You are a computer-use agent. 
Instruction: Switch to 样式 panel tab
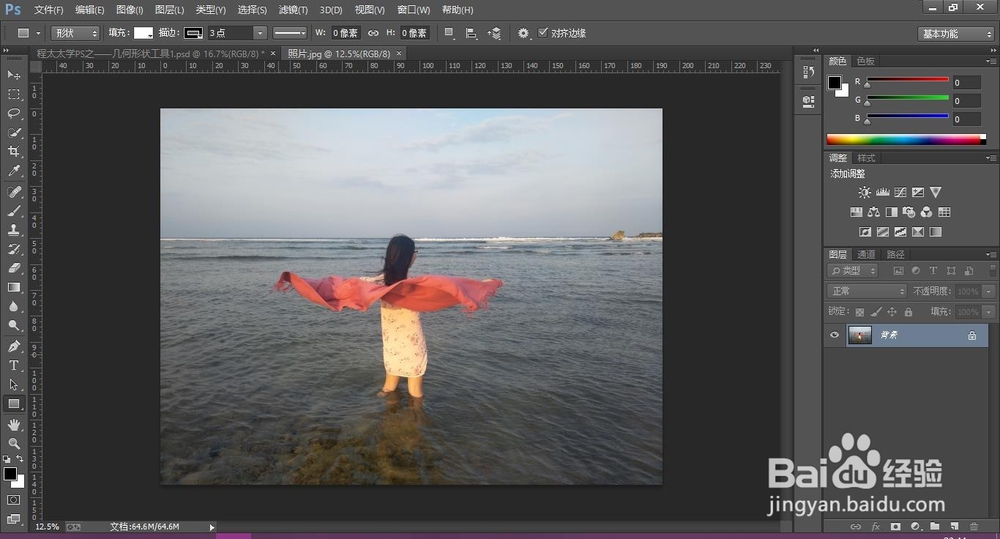(866, 158)
